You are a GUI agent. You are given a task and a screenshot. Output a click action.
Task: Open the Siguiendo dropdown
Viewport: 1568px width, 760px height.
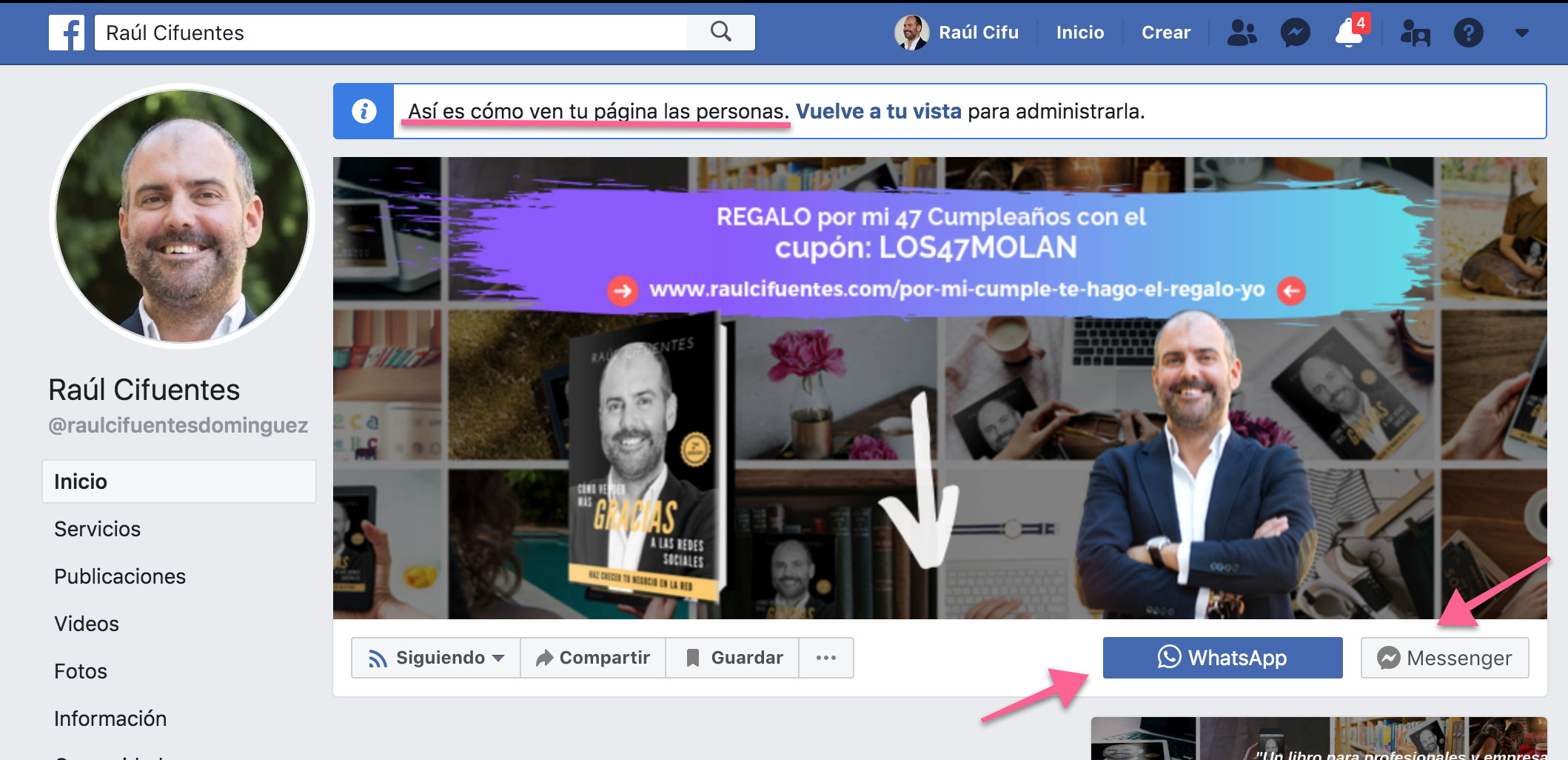point(436,658)
